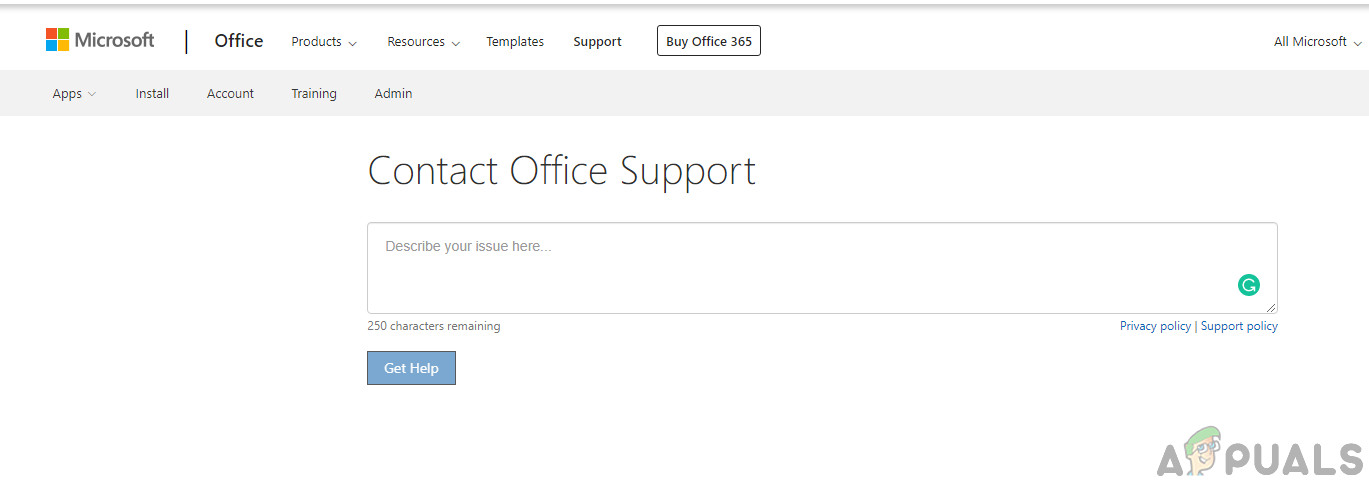Go to the Admin section

click(393, 94)
